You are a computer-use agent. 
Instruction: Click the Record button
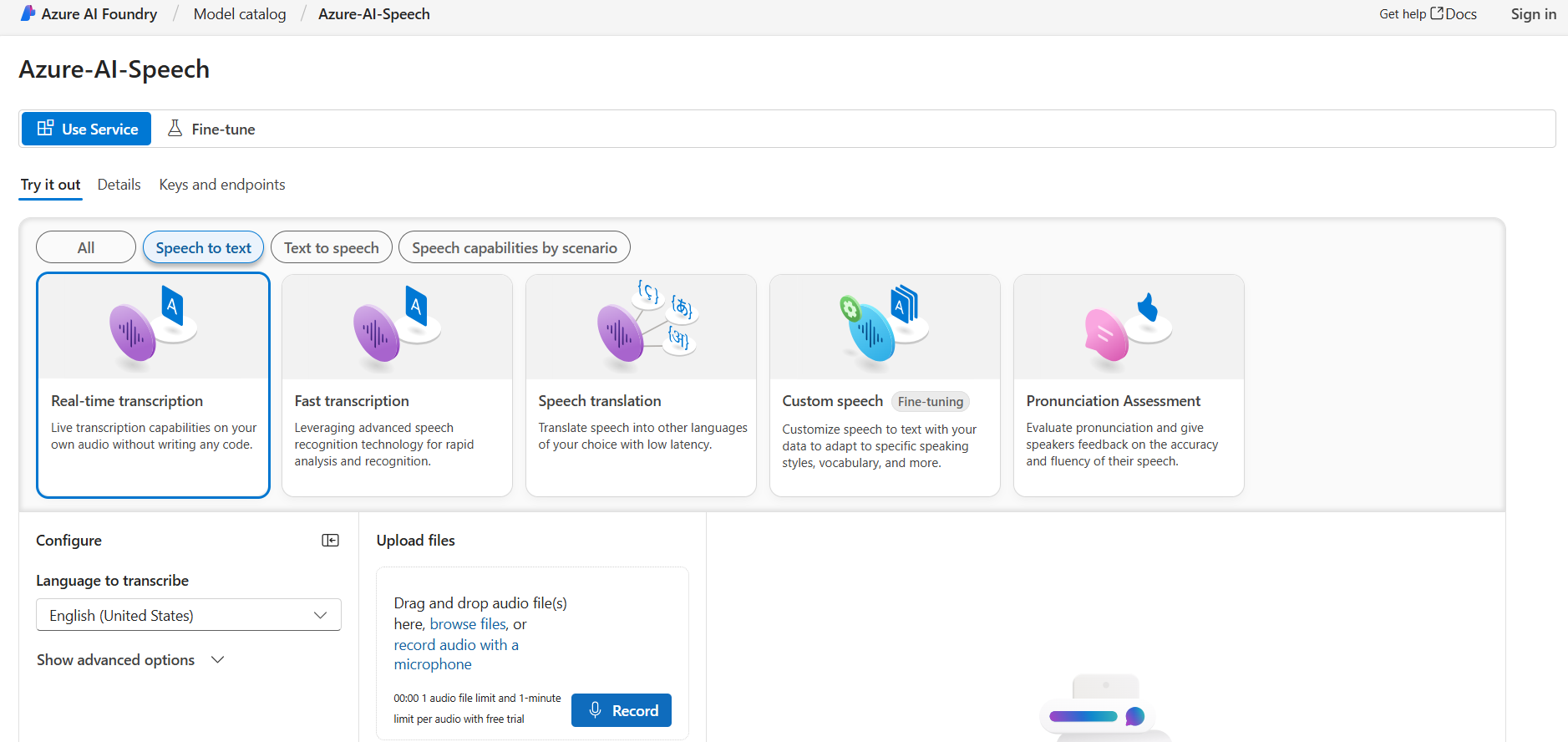point(622,710)
